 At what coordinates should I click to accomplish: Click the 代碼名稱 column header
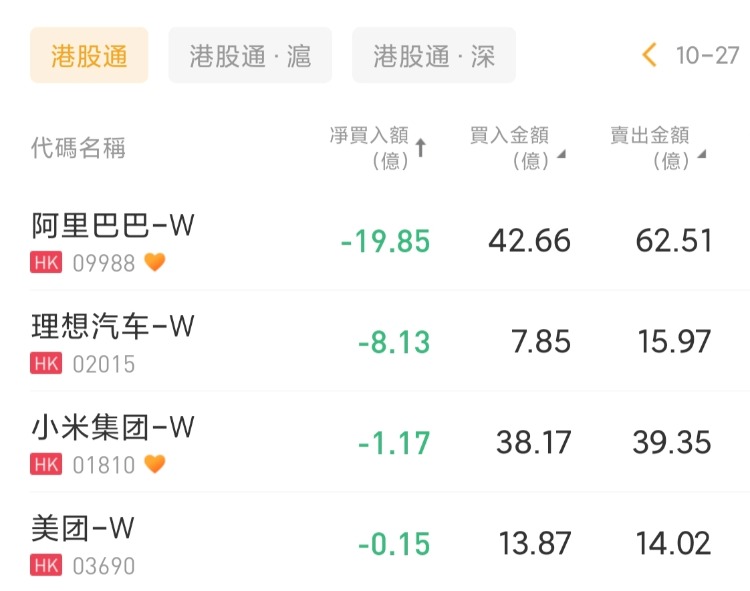78,147
